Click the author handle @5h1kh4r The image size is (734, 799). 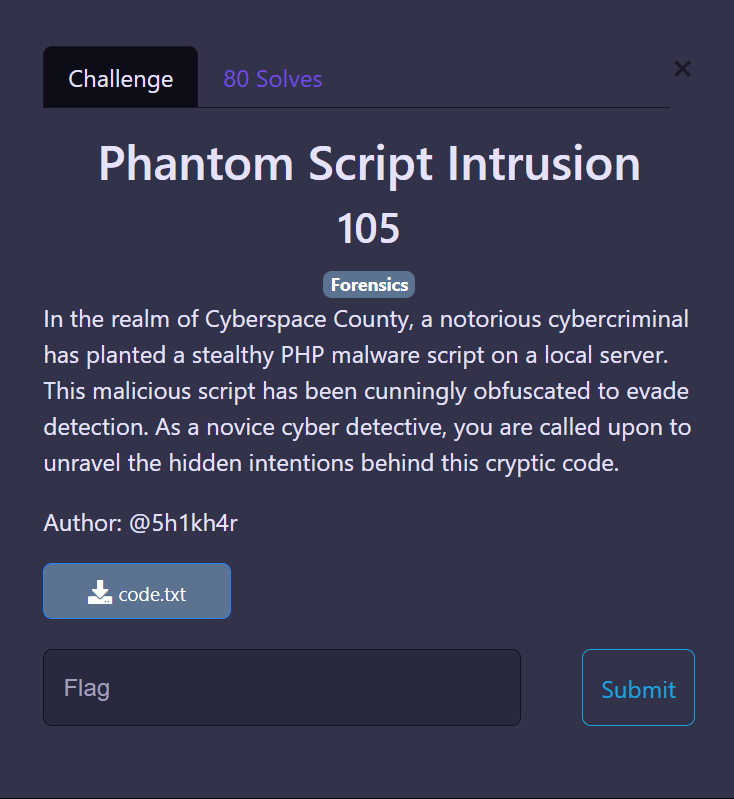point(184,523)
